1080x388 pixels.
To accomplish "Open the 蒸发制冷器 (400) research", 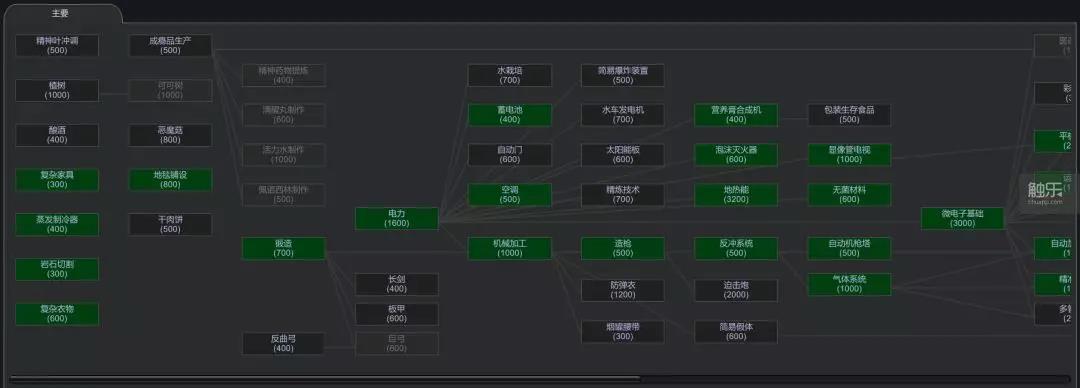I will pos(57,224).
